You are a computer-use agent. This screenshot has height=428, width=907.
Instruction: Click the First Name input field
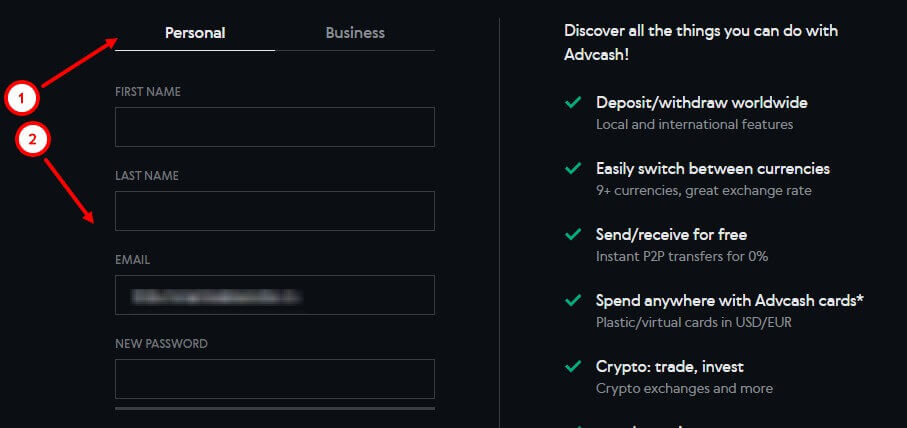[275, 127]
